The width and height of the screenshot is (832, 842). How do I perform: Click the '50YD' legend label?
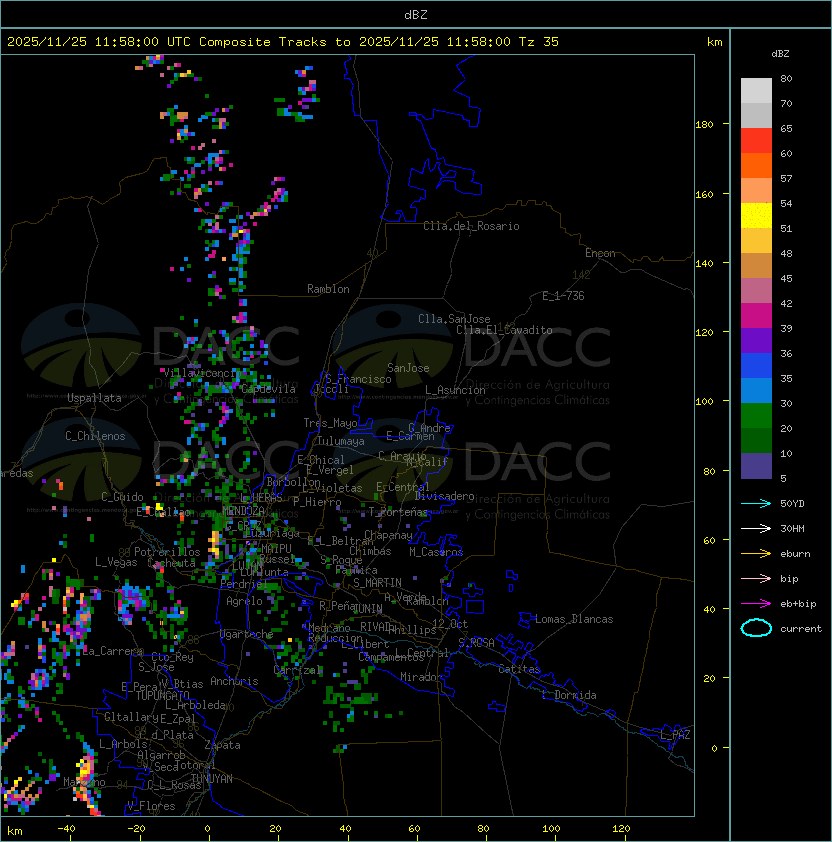click(x=792, y=503)
